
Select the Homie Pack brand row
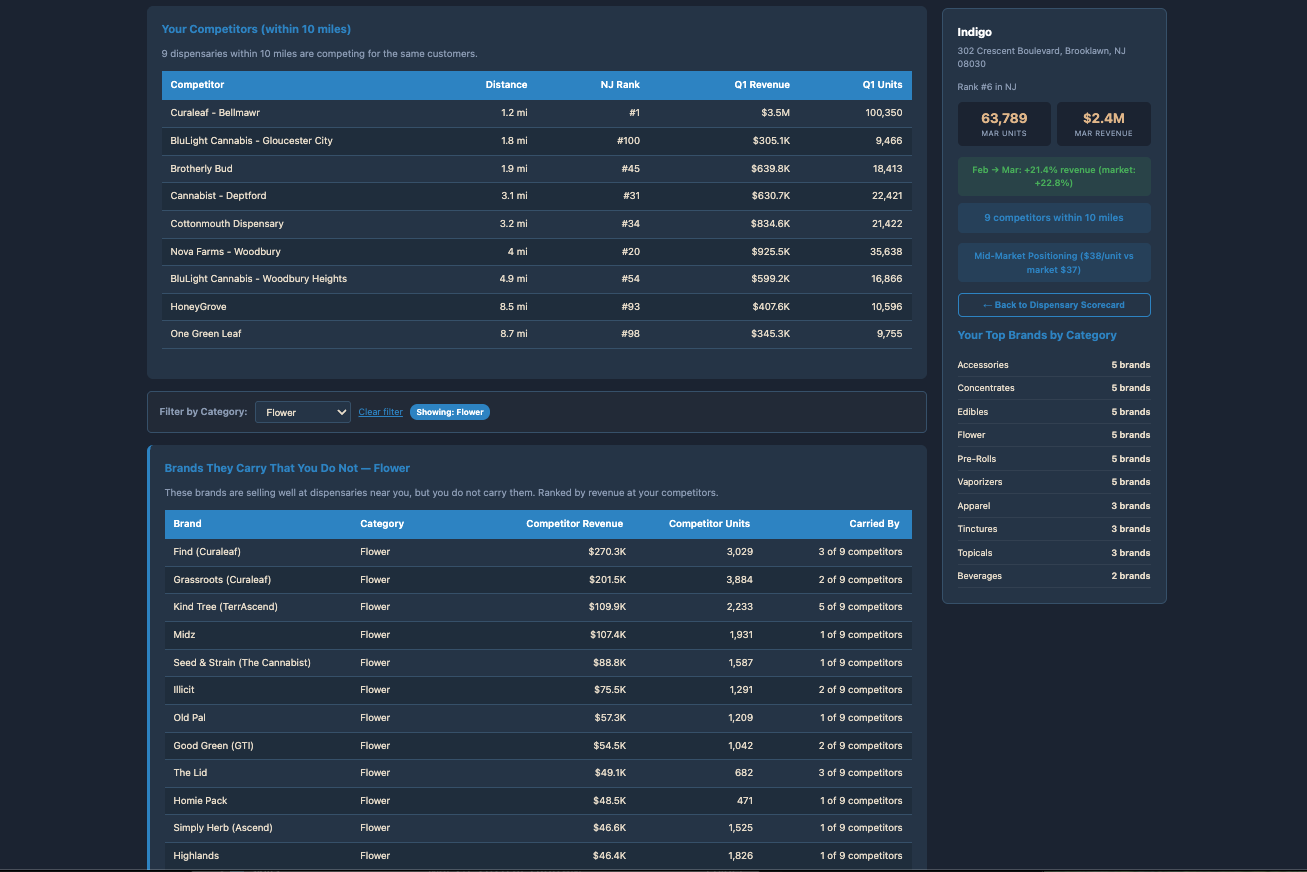click(x=538, y=801)
